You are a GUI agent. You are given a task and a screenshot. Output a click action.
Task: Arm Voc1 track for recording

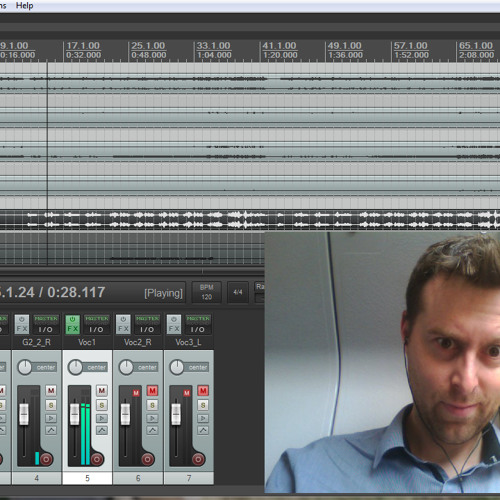click(97, 459)
